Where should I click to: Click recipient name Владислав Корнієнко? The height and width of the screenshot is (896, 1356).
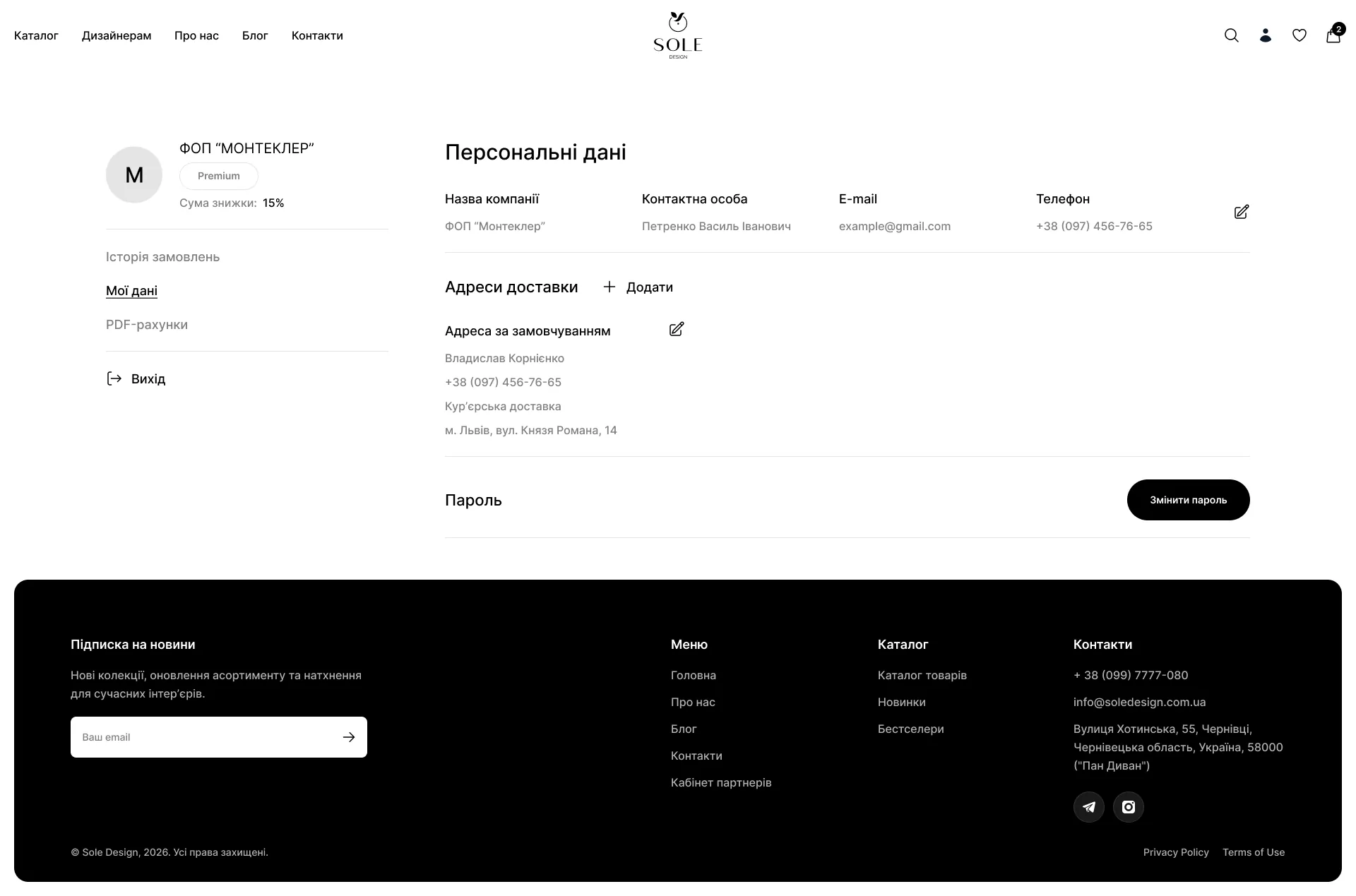click(504, 358)
